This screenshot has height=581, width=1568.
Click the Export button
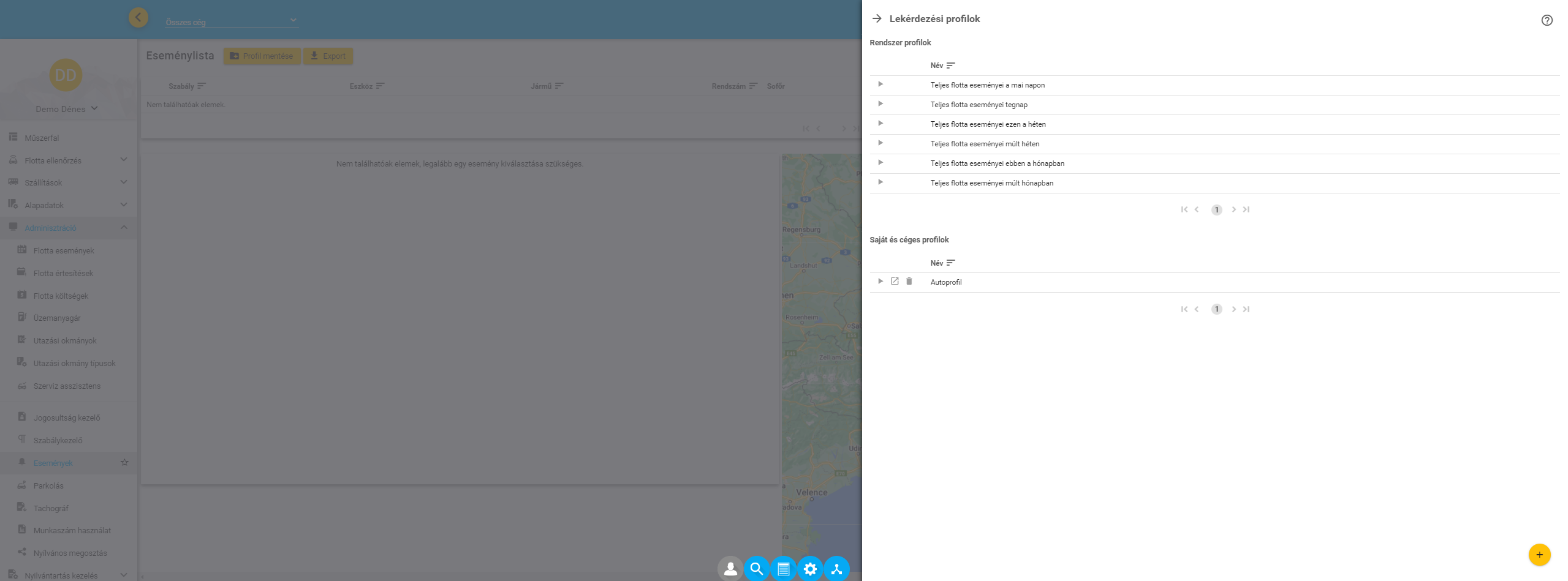tap(328, 56)
